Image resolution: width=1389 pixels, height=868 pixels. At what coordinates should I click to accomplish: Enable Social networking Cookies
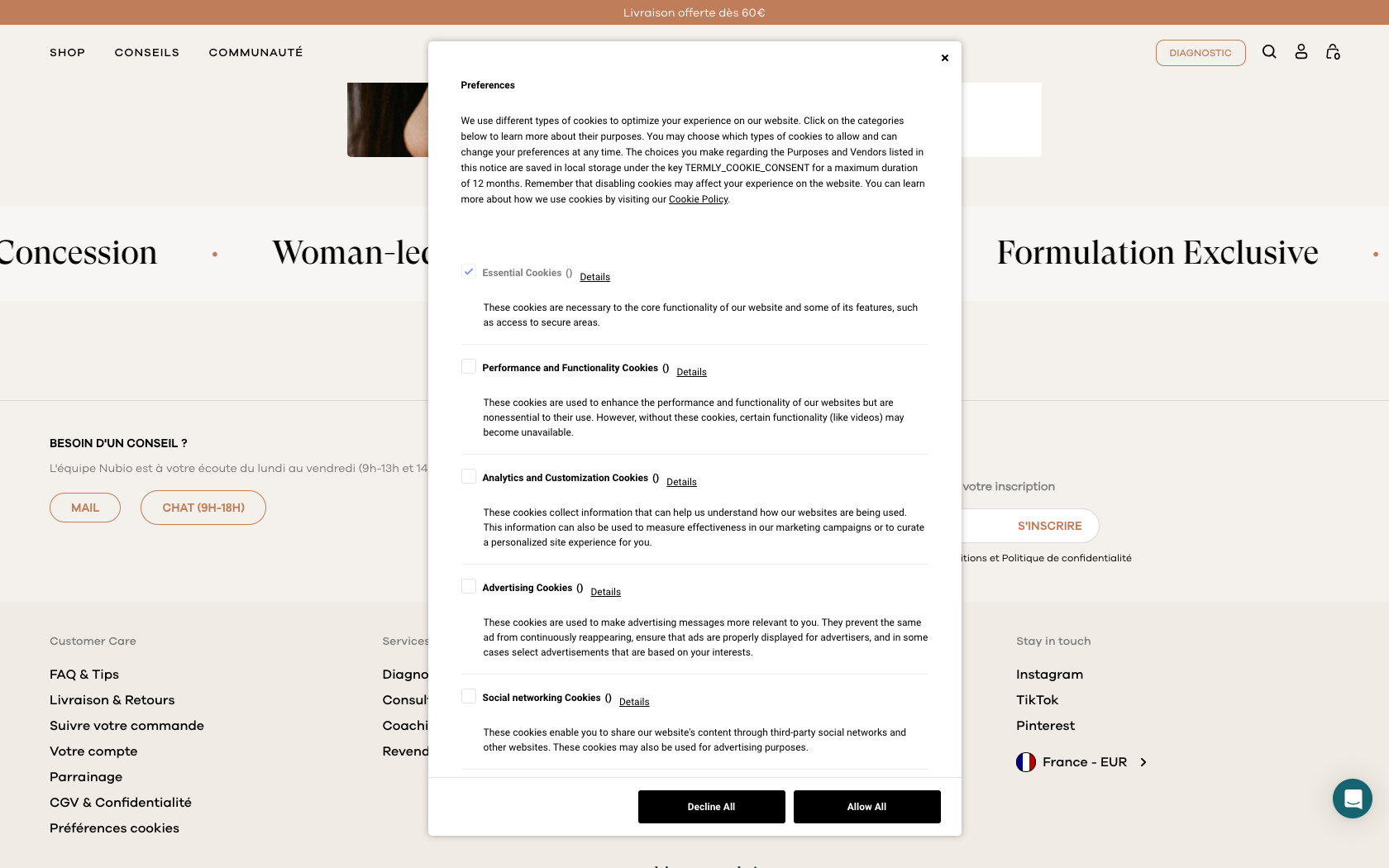click(x=469, y=696)
